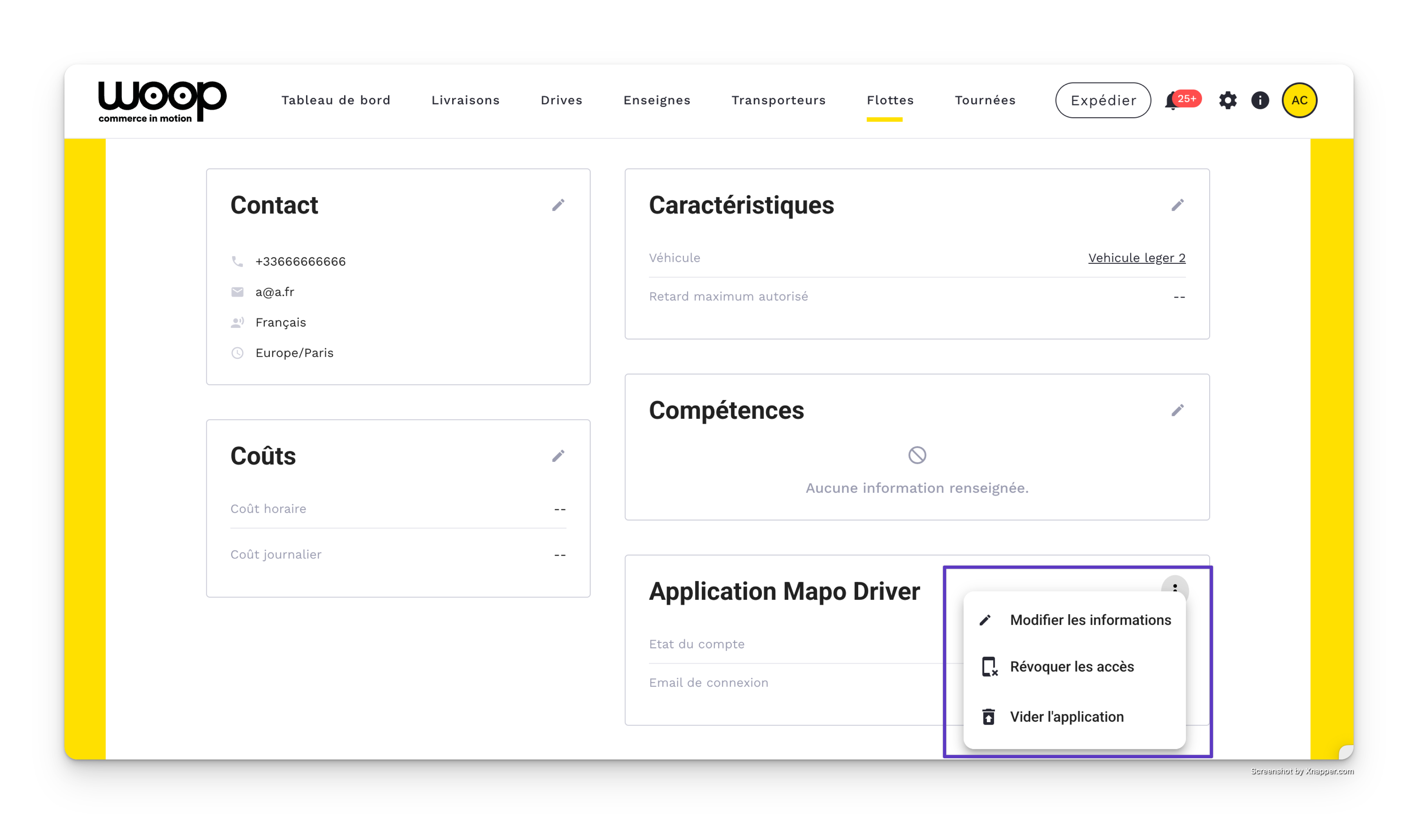Click the phone icon beside +33666666666
The width and height of the screenshot is (1418, 840).
[237, 262]
